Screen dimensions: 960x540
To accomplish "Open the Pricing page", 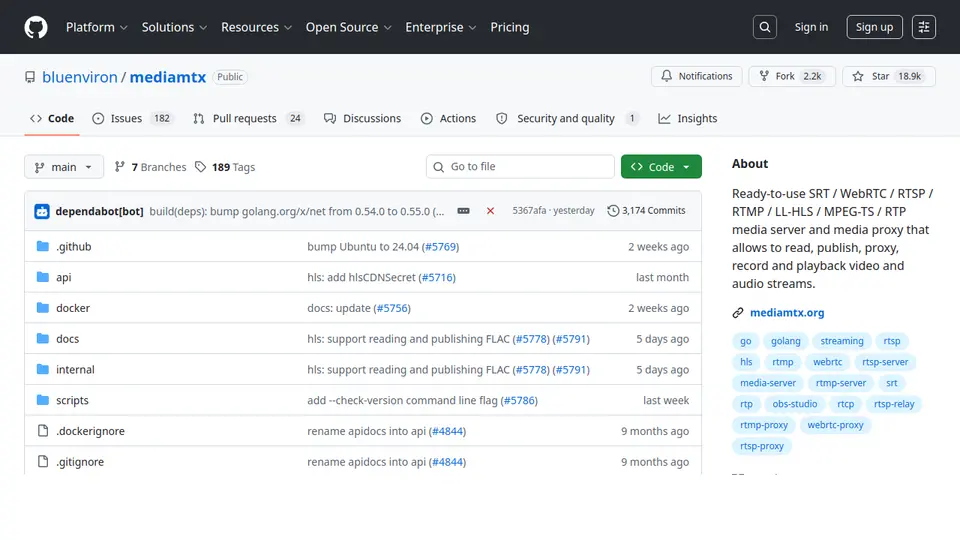I will pyautogui.click(x=509, y=27).
